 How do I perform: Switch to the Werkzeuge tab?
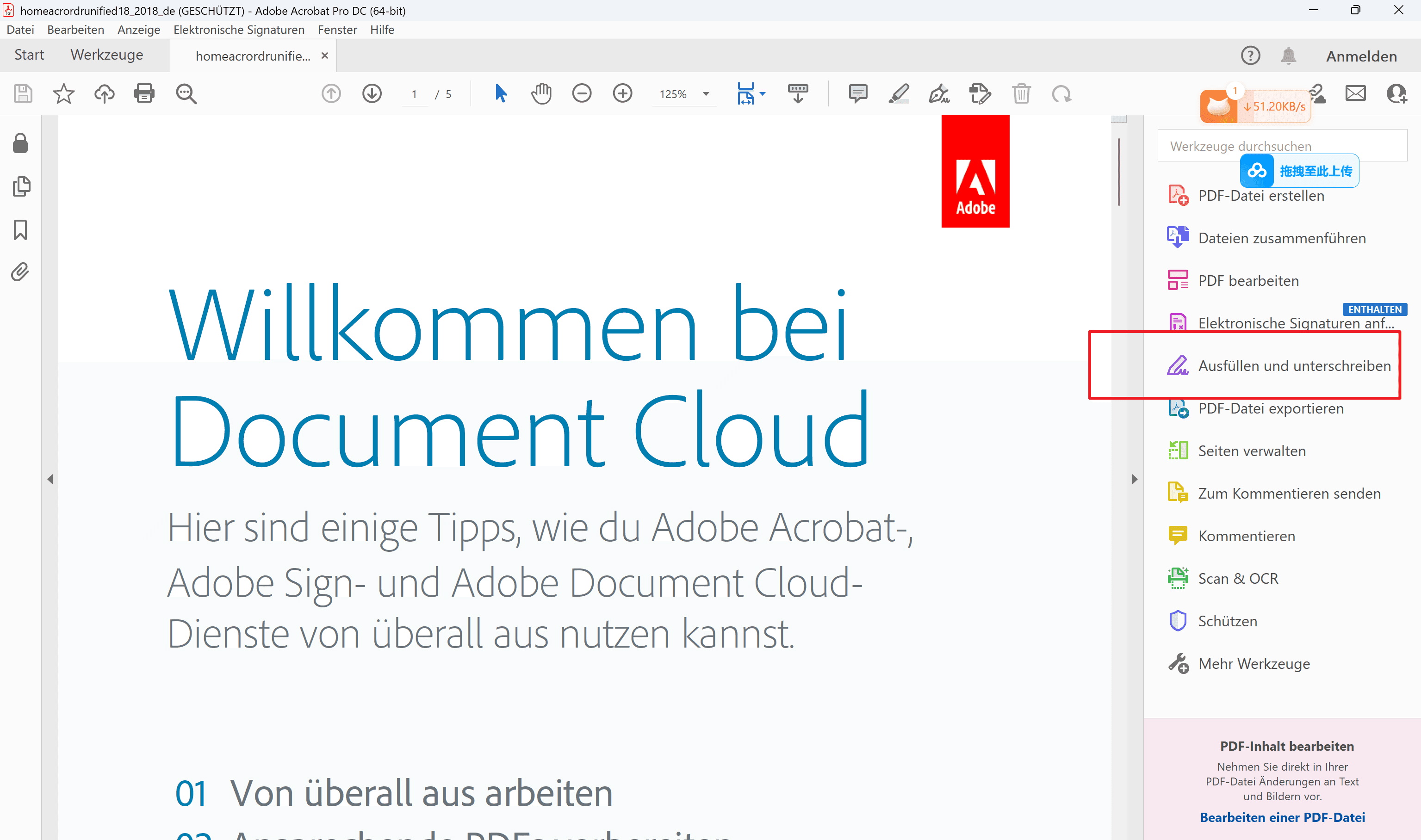click(107, 55)
